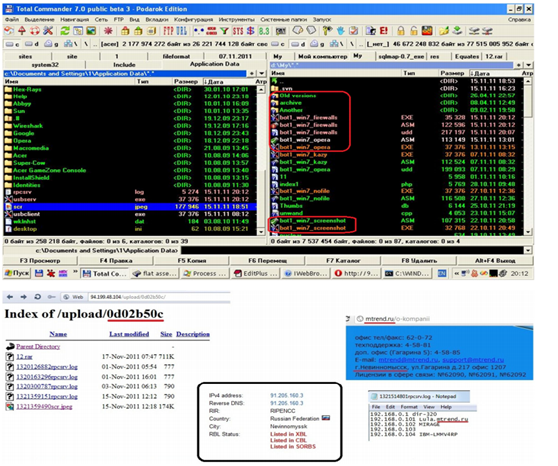Image resolution: width=558 pixels, height=466 pixels.
Task: Select the sqlmap-0.7_exe tab
Action: pos(401,57)
